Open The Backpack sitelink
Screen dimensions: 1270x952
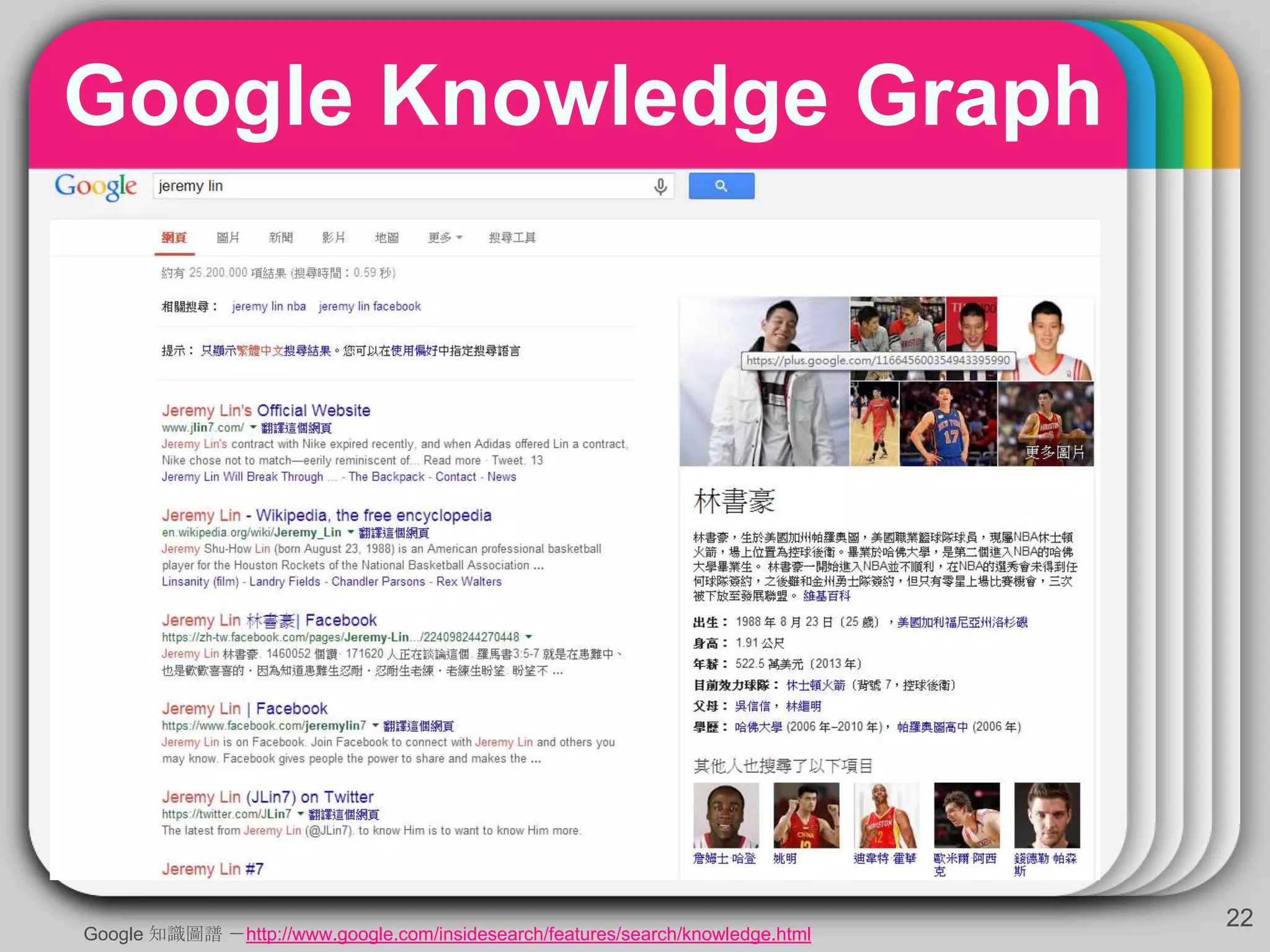coord(386,477)
